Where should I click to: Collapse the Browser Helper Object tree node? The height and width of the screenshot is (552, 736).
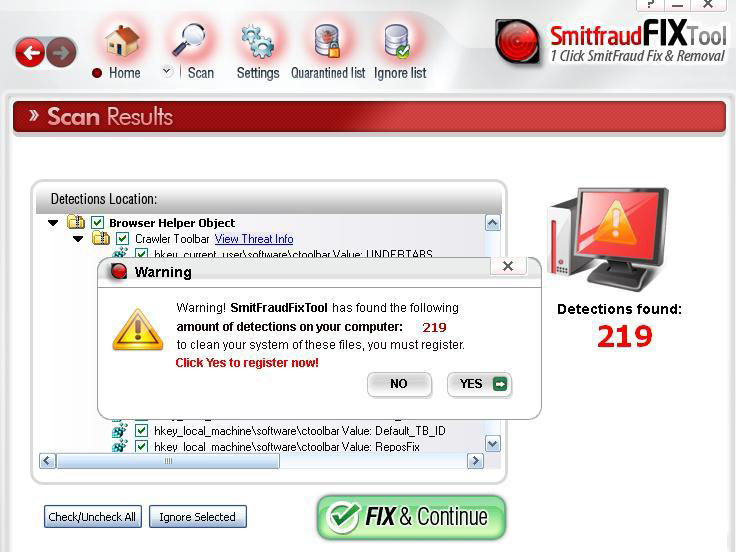pyautogui.click(x=53, y=222)
